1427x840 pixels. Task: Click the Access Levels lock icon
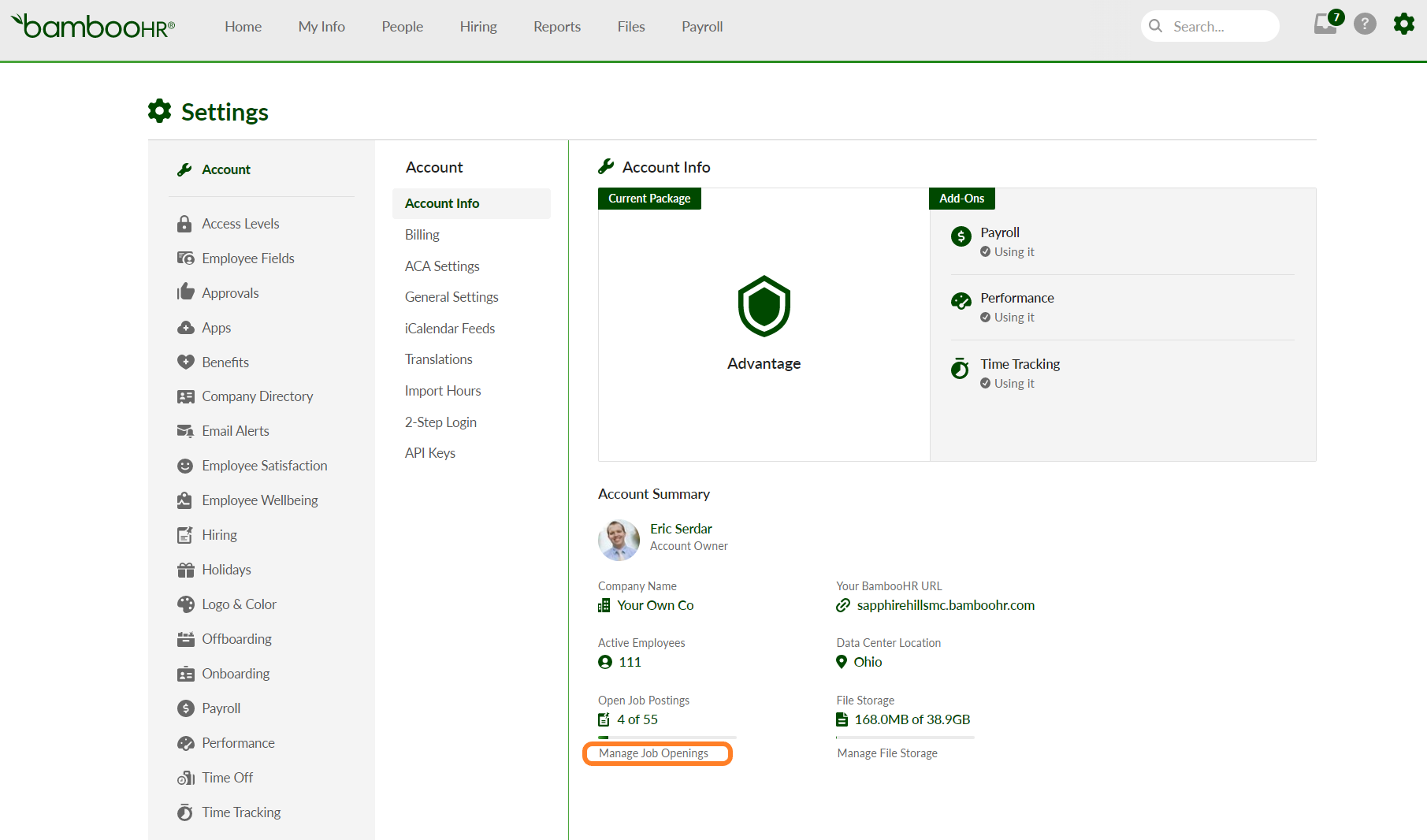coord(184,224)
